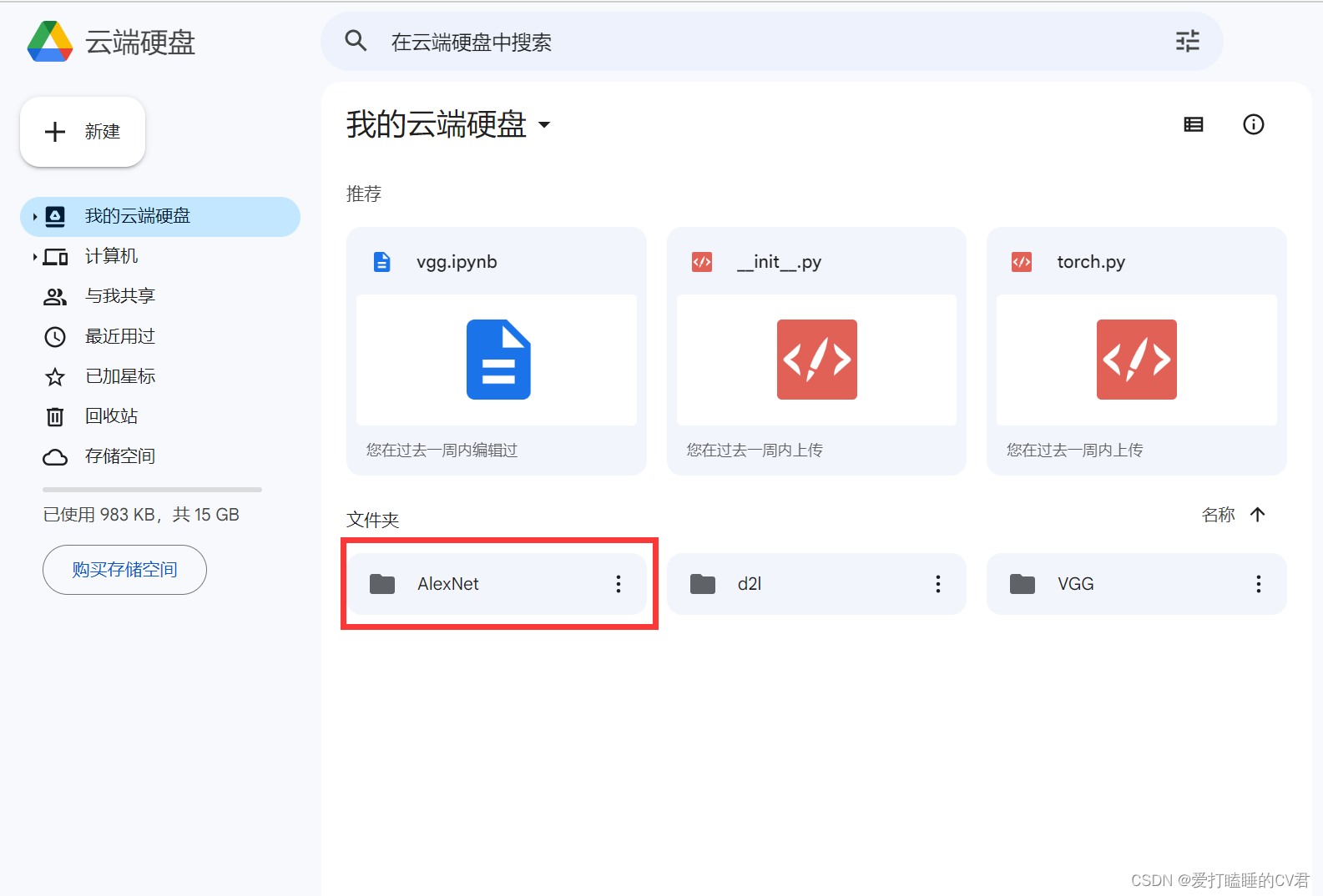The image size is (1323, 896).
Task: Reverse sort direction arrow
Action: pos(1258,515)
